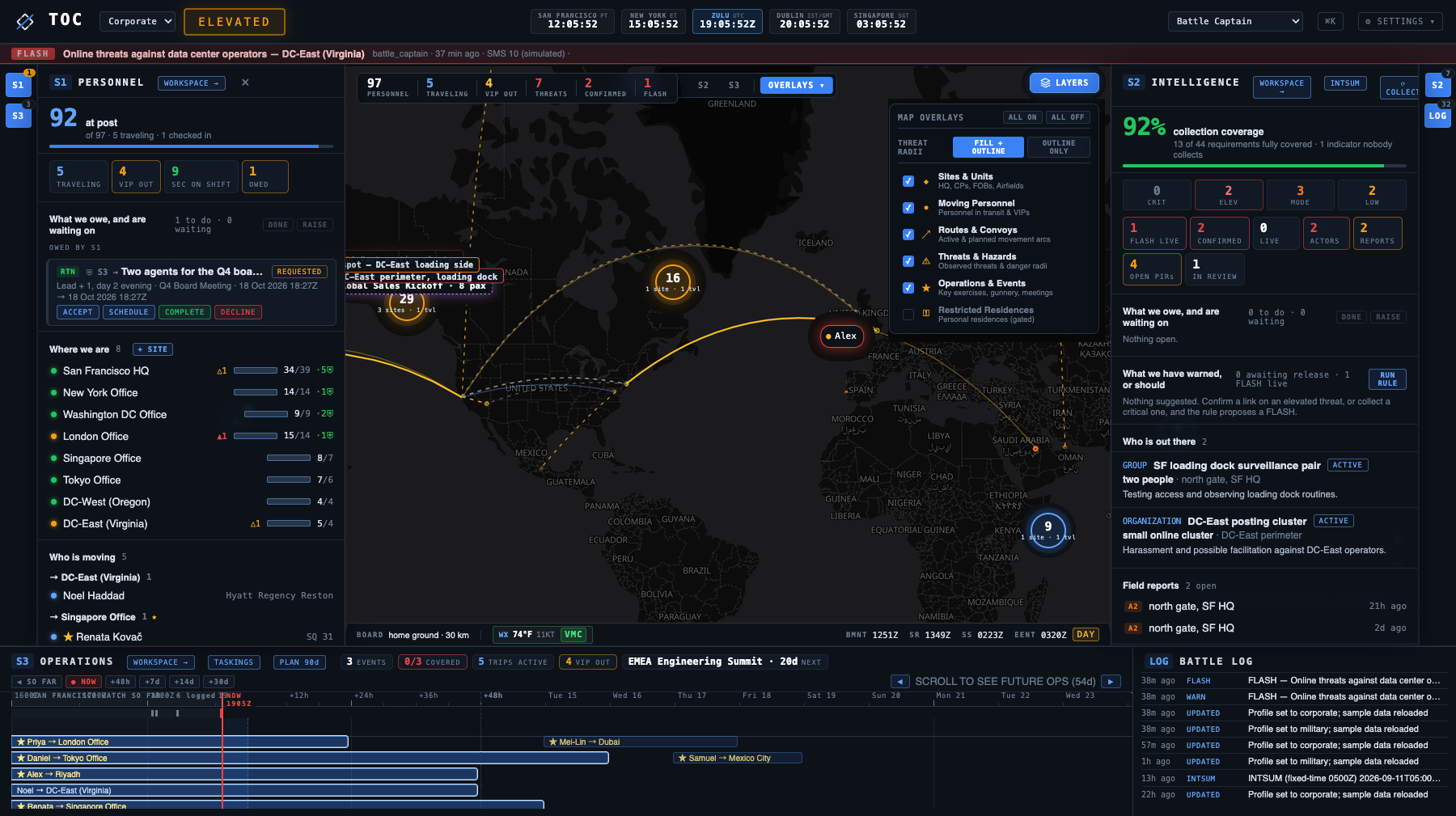Click the Routes & Convoys arrow icon
This screenshot has width=1456, height=816.
coord(926,235)
